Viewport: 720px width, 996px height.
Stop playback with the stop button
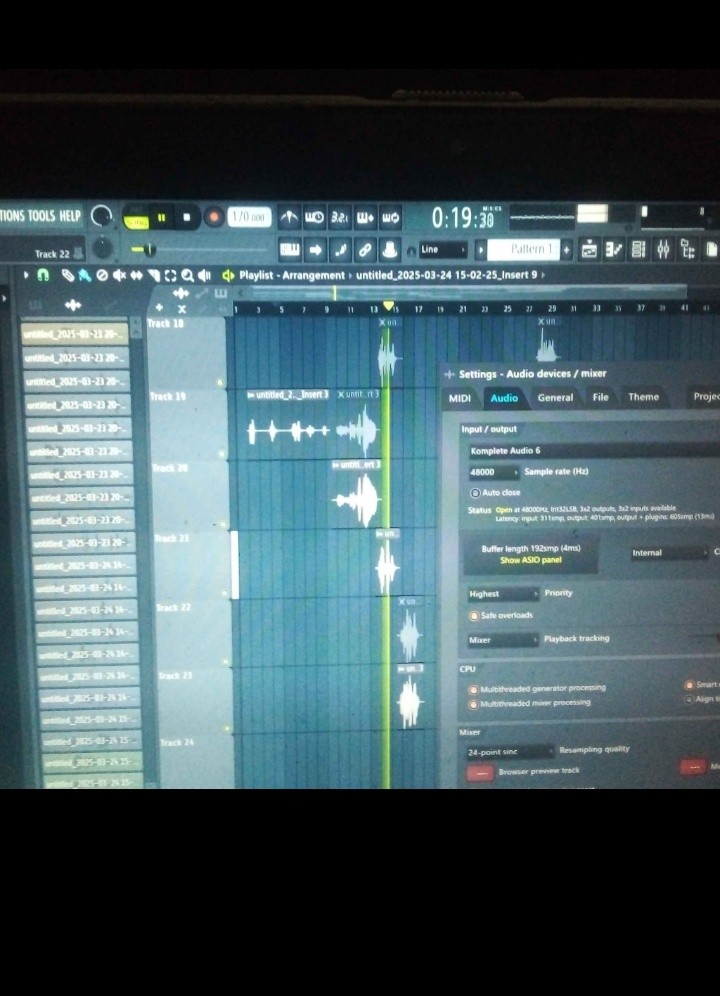(x=186, y=217)
